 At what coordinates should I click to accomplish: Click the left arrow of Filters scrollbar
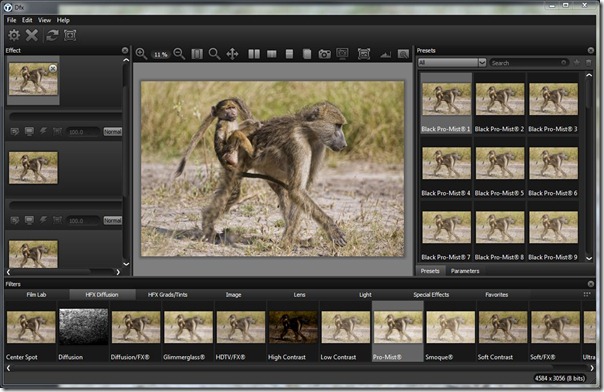[x=8, y=368]
